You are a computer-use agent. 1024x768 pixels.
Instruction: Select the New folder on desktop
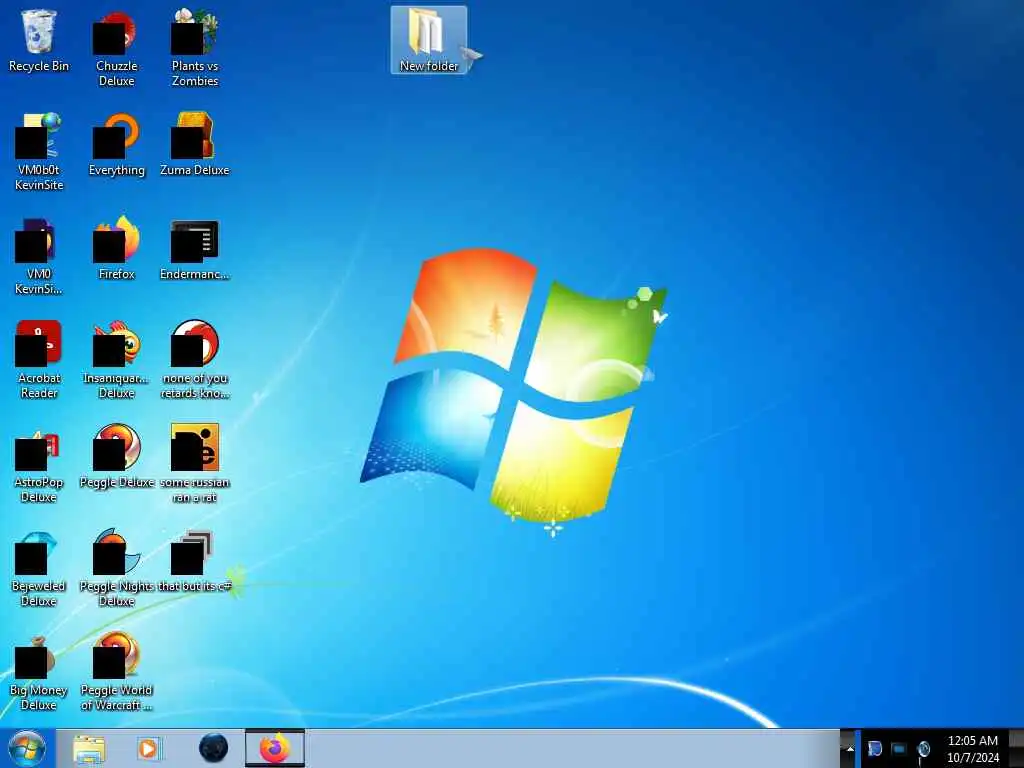click(429, 40)
